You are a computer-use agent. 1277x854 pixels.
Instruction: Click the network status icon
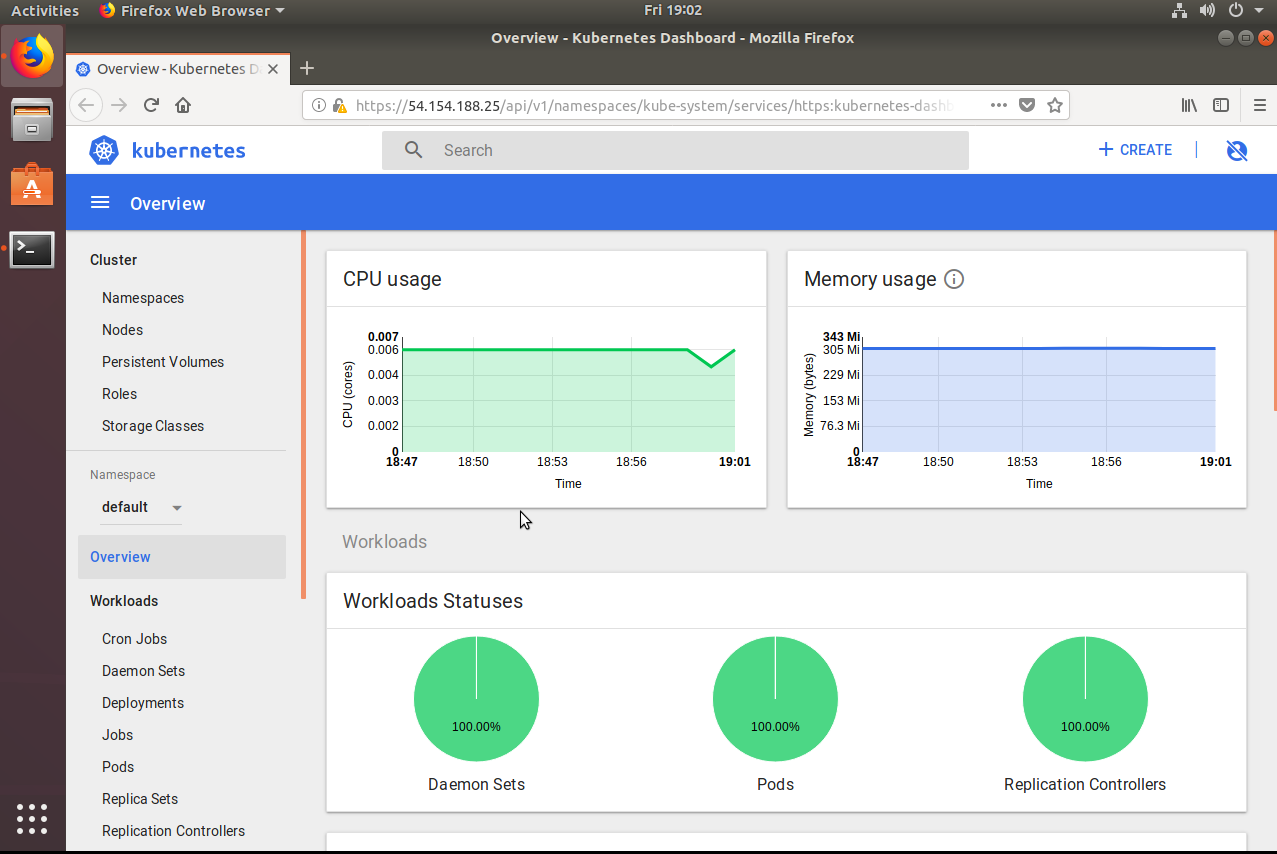point(1179,10)
